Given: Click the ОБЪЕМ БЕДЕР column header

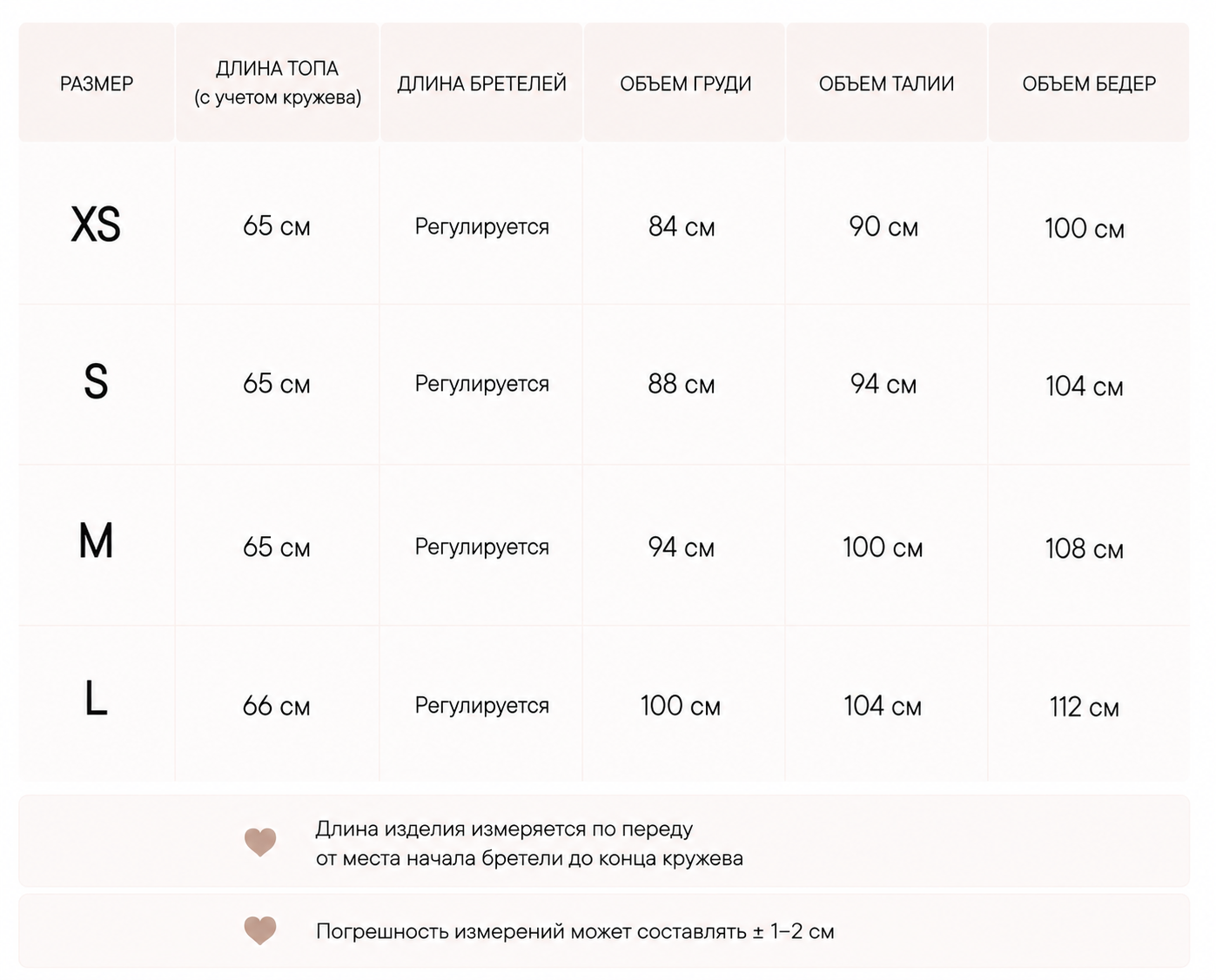Looking at the screenshot, I should click(1089, 84).
